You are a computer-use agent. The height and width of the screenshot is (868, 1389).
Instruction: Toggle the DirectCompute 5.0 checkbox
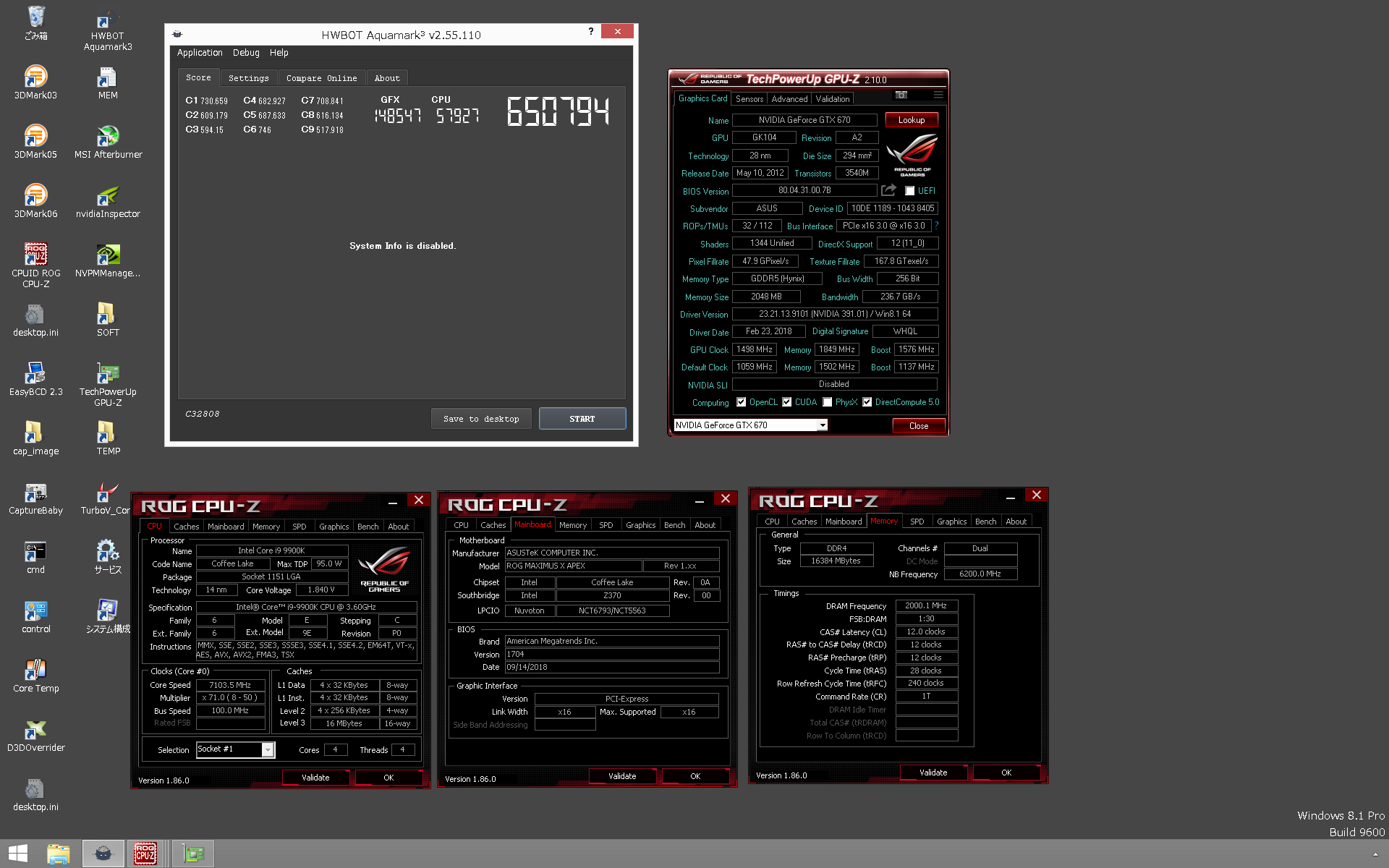[867, 402]
